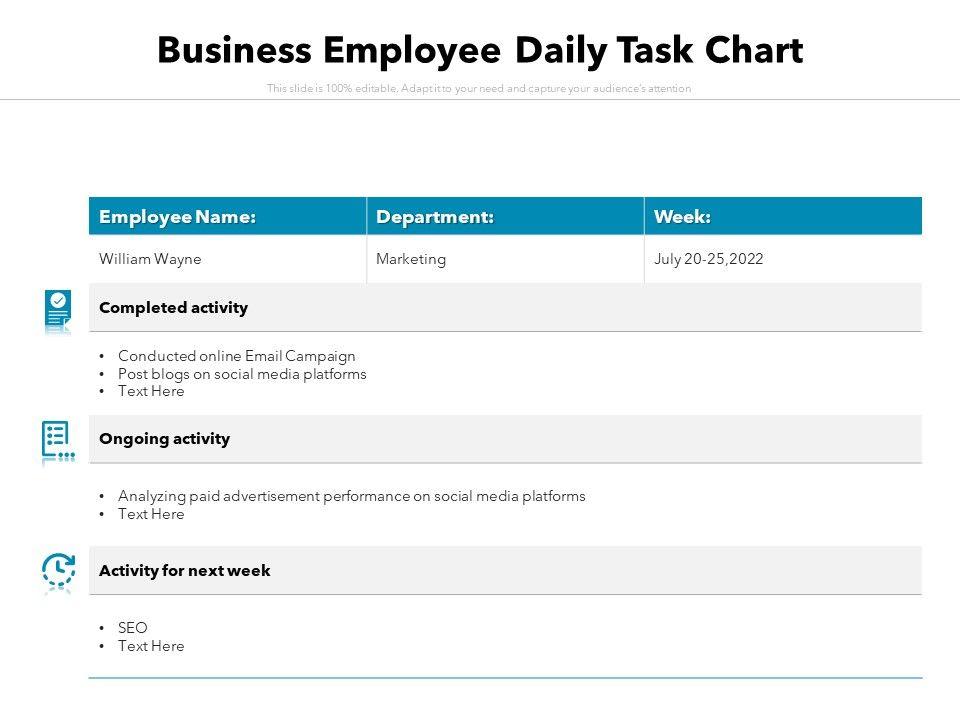The image size is (960, 720).
Task: Select the Ongoing activity section header
Action: click(x=164, y=439)
